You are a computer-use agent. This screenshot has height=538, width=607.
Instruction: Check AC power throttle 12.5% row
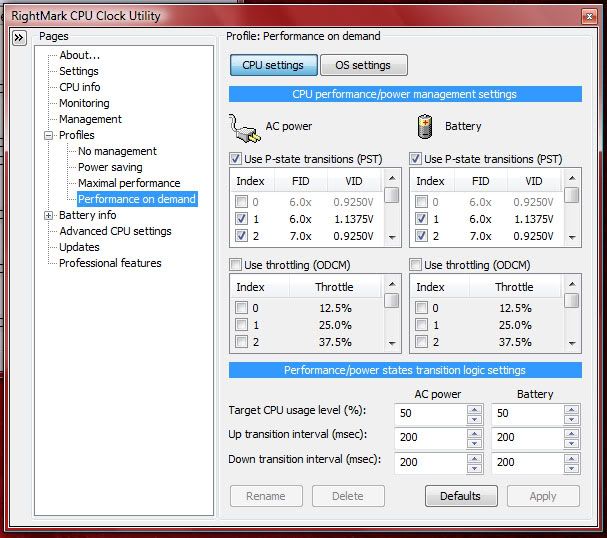242,308
